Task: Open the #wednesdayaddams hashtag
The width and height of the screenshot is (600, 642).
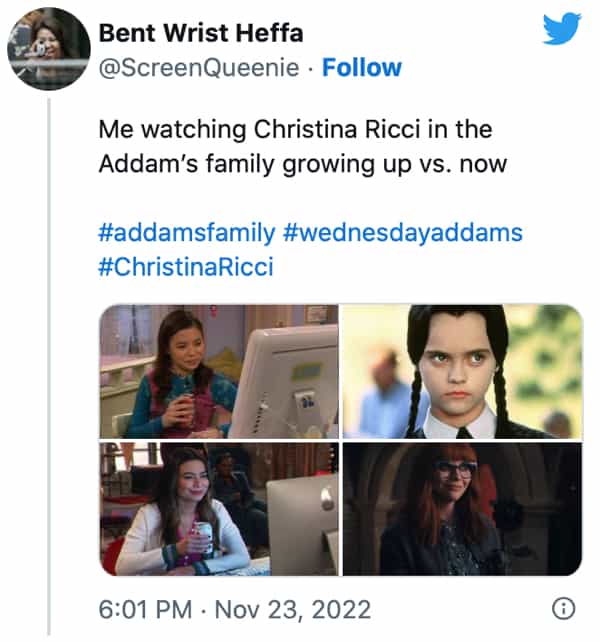Action: (403, 233)
